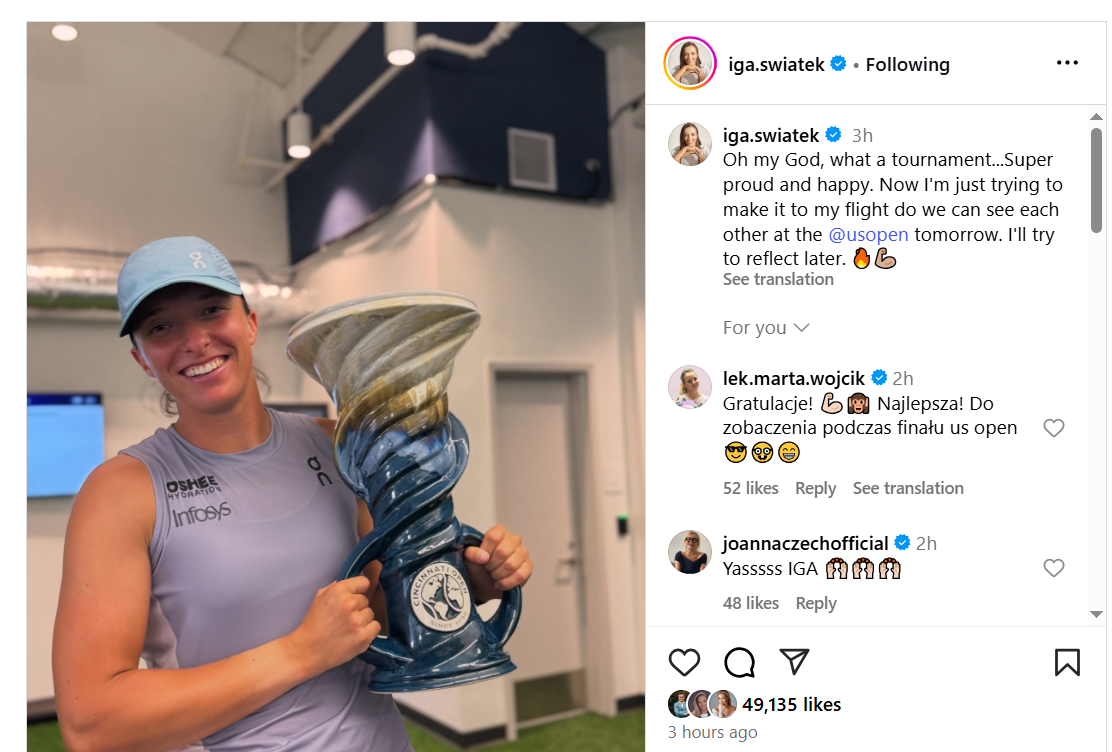Click scrollbar down arrow in comments
1112x752 pixels.
click(1096, 614)
